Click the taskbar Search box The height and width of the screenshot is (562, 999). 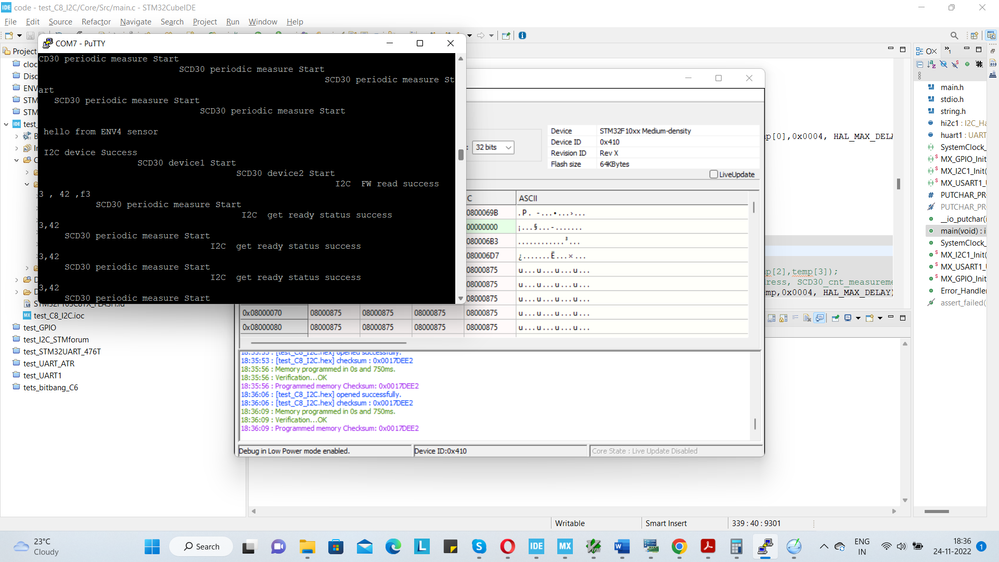201,547
